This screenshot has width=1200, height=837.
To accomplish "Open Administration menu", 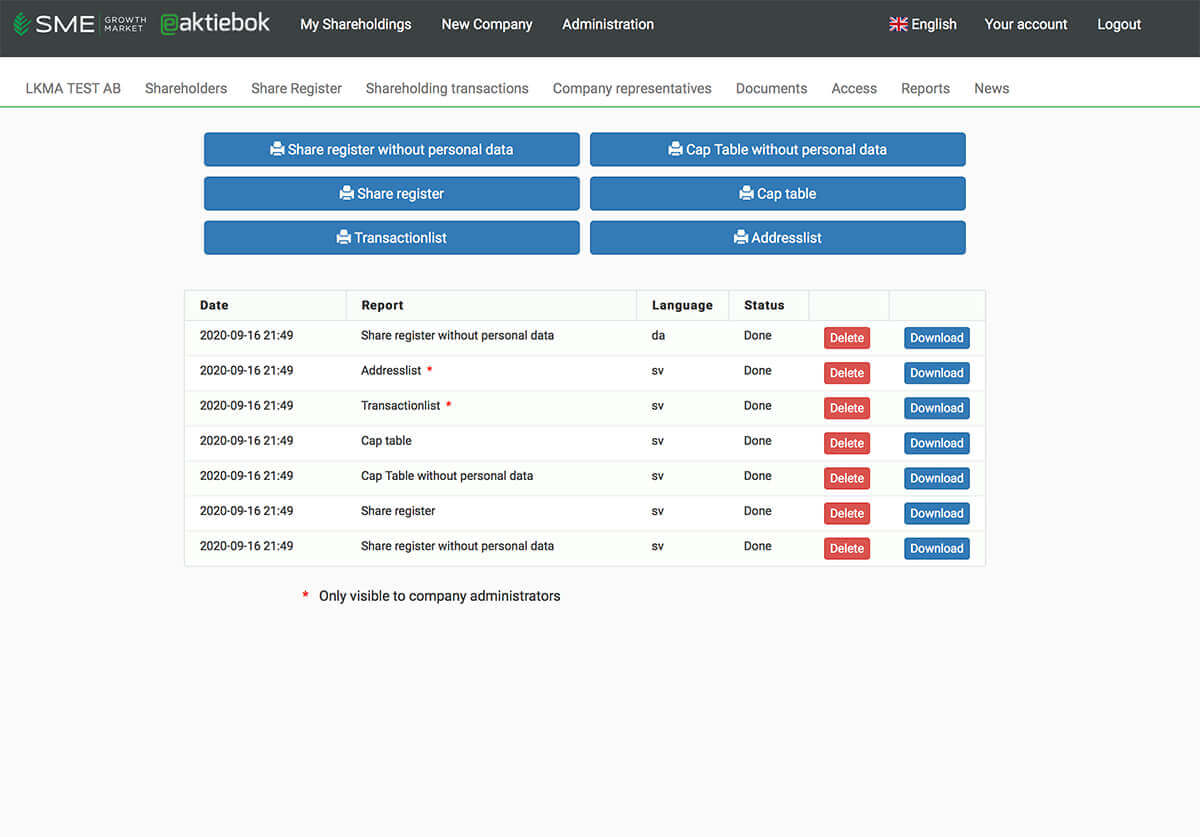I will [x=608, y=24].
